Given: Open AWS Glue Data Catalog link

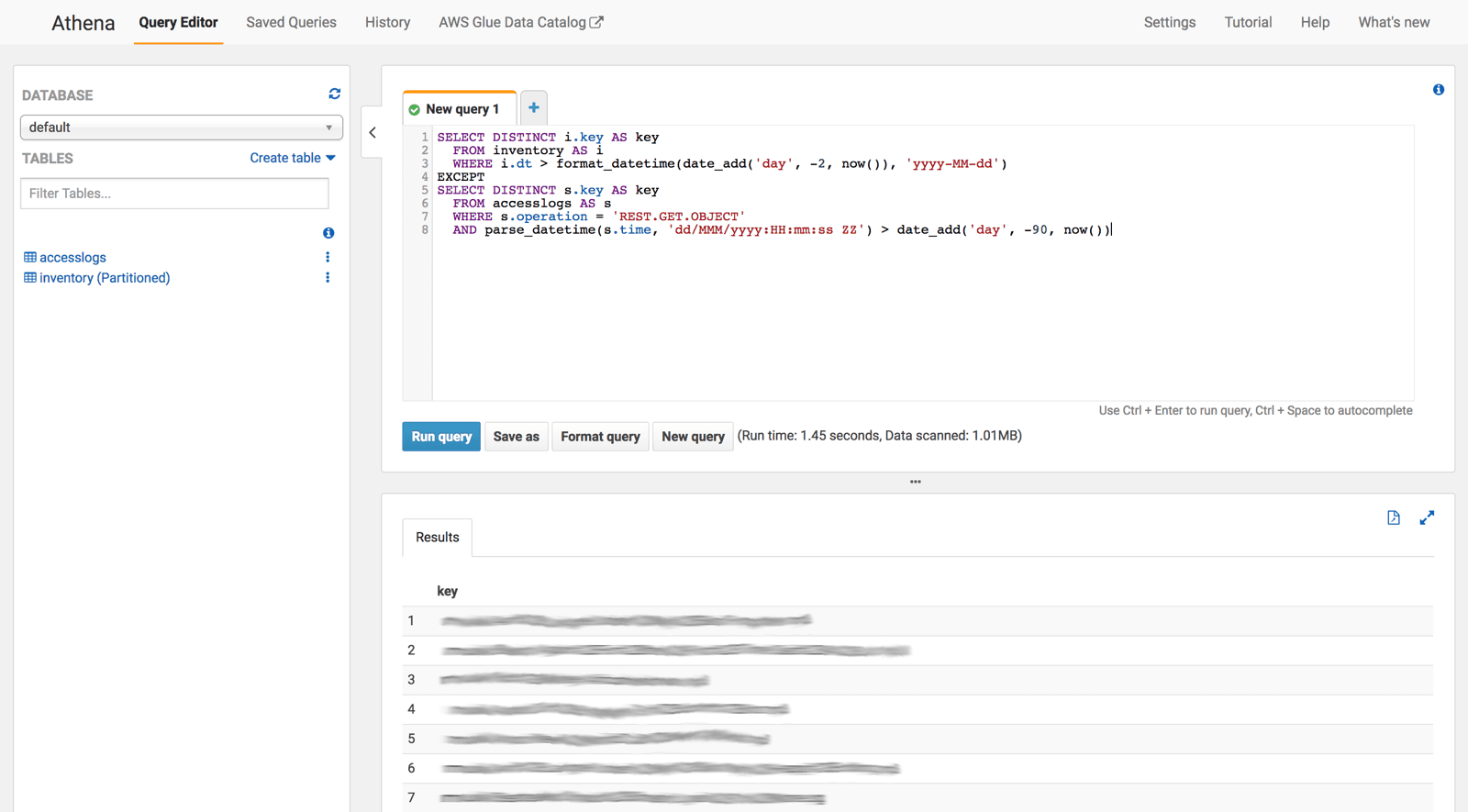Looking at the screenshot, I should click(520, 22).
